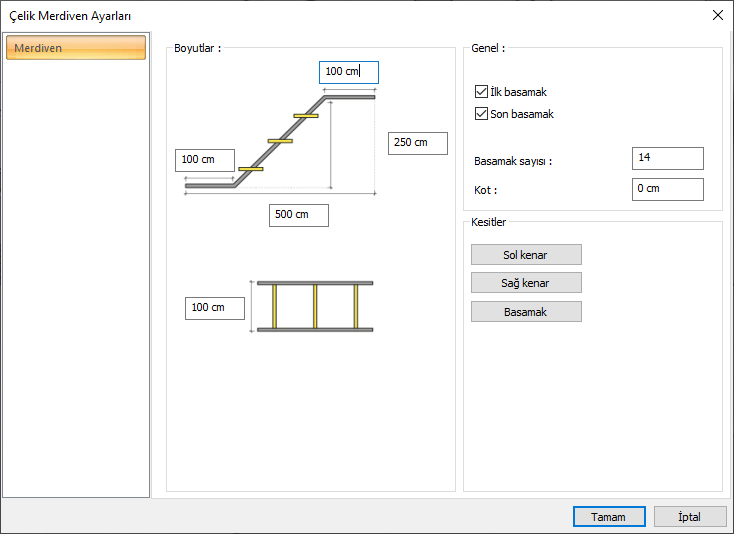Viewport: 734px width, 534px height.
Task: Open the Sol kenar section settings
Action: (x=525, y=255)
